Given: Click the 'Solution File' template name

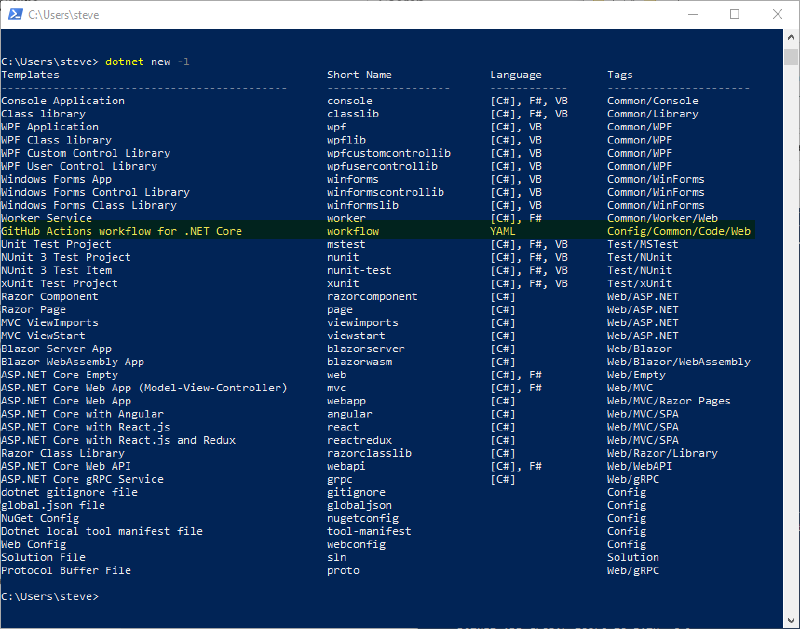Looking at the screenshot, I should coord(43,558).
